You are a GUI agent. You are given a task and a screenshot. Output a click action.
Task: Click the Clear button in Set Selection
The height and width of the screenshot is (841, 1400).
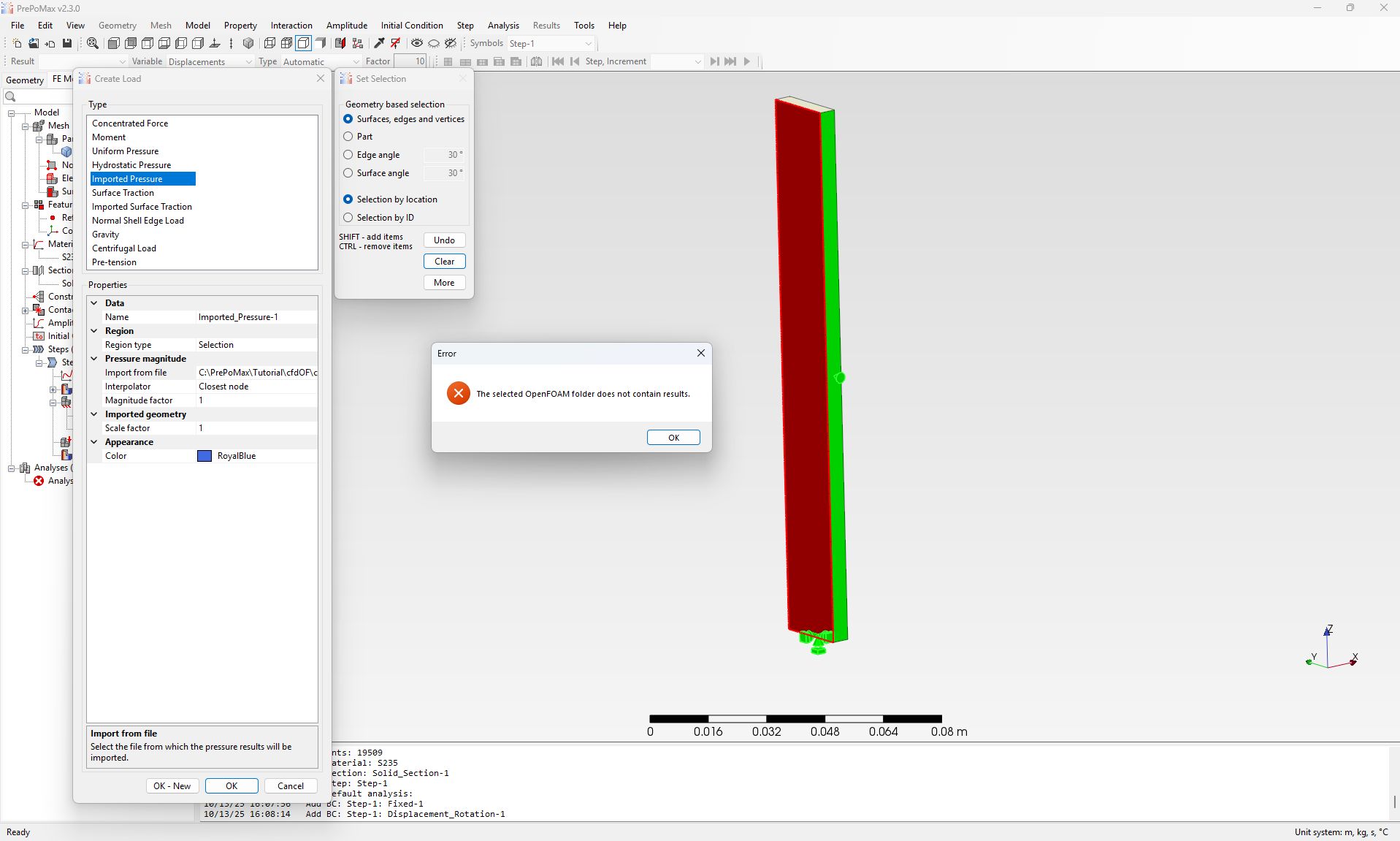(x=444, y=262)
